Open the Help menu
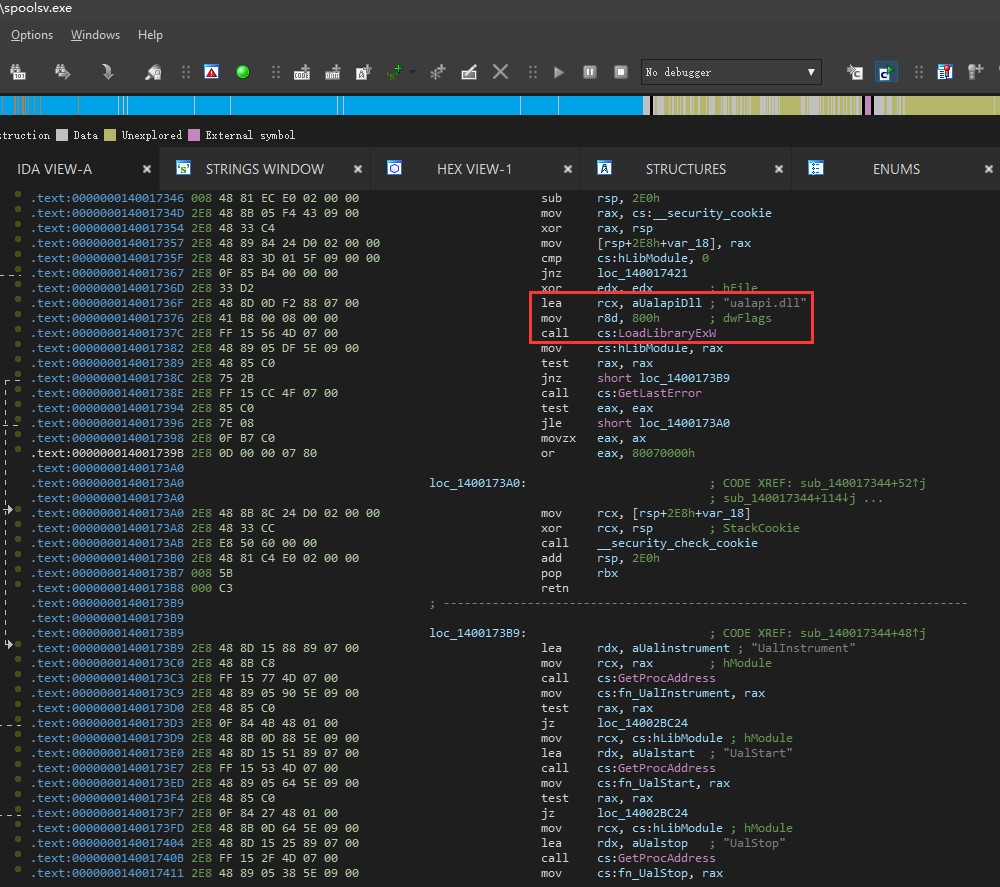This screenshot has width=1000, height=887. (150, 35)
